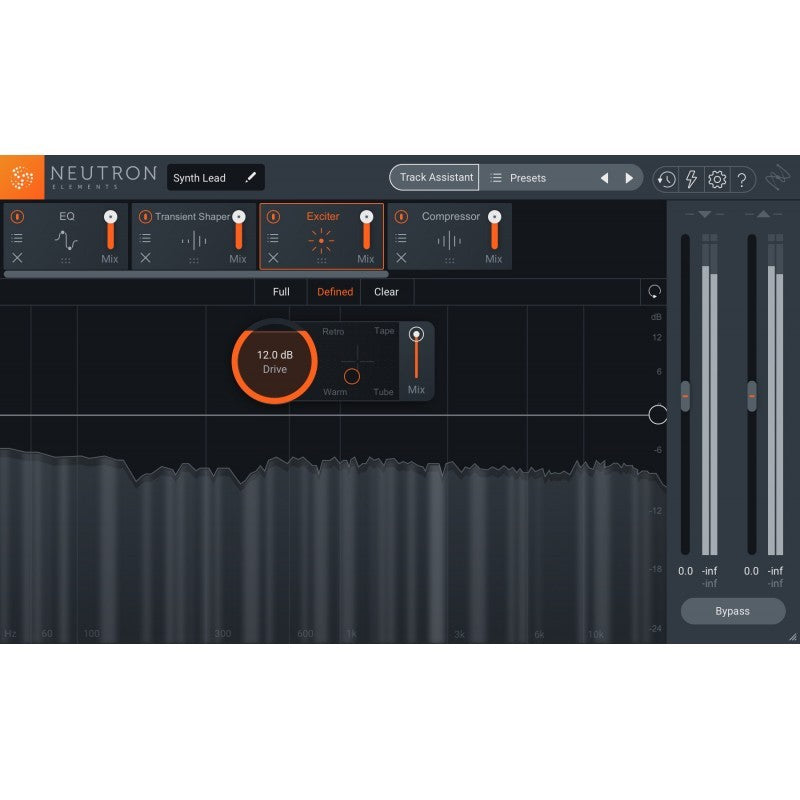Click the pencil icon next to Synth Lead
This screenshot has width=800, height=800.
[x=252, y=177]
